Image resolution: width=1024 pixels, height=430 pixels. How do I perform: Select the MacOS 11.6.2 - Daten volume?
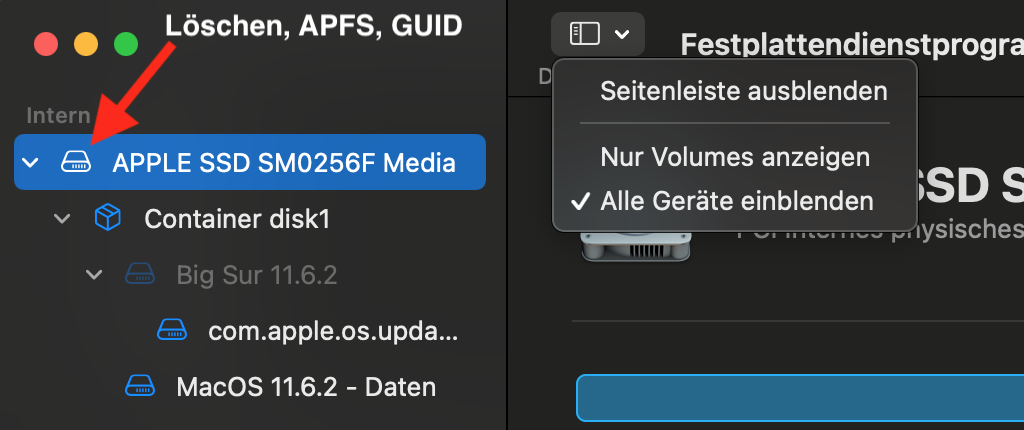point(305,385)
